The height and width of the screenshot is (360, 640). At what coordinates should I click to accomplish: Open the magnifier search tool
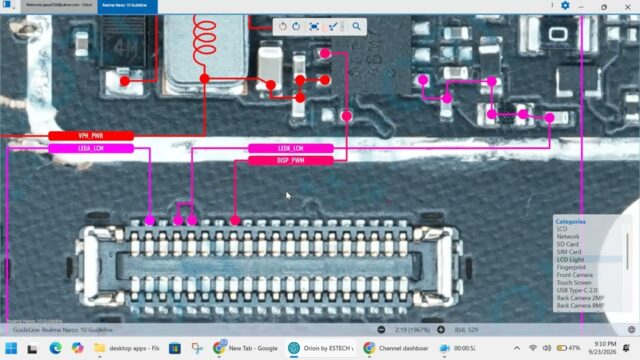tap(356, 27)
